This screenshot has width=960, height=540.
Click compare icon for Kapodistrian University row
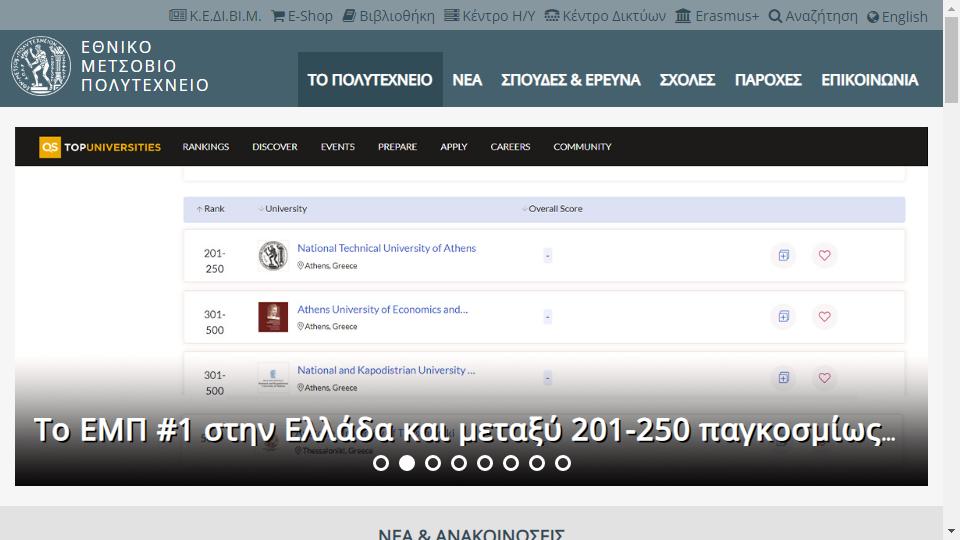tap(784, 378)
